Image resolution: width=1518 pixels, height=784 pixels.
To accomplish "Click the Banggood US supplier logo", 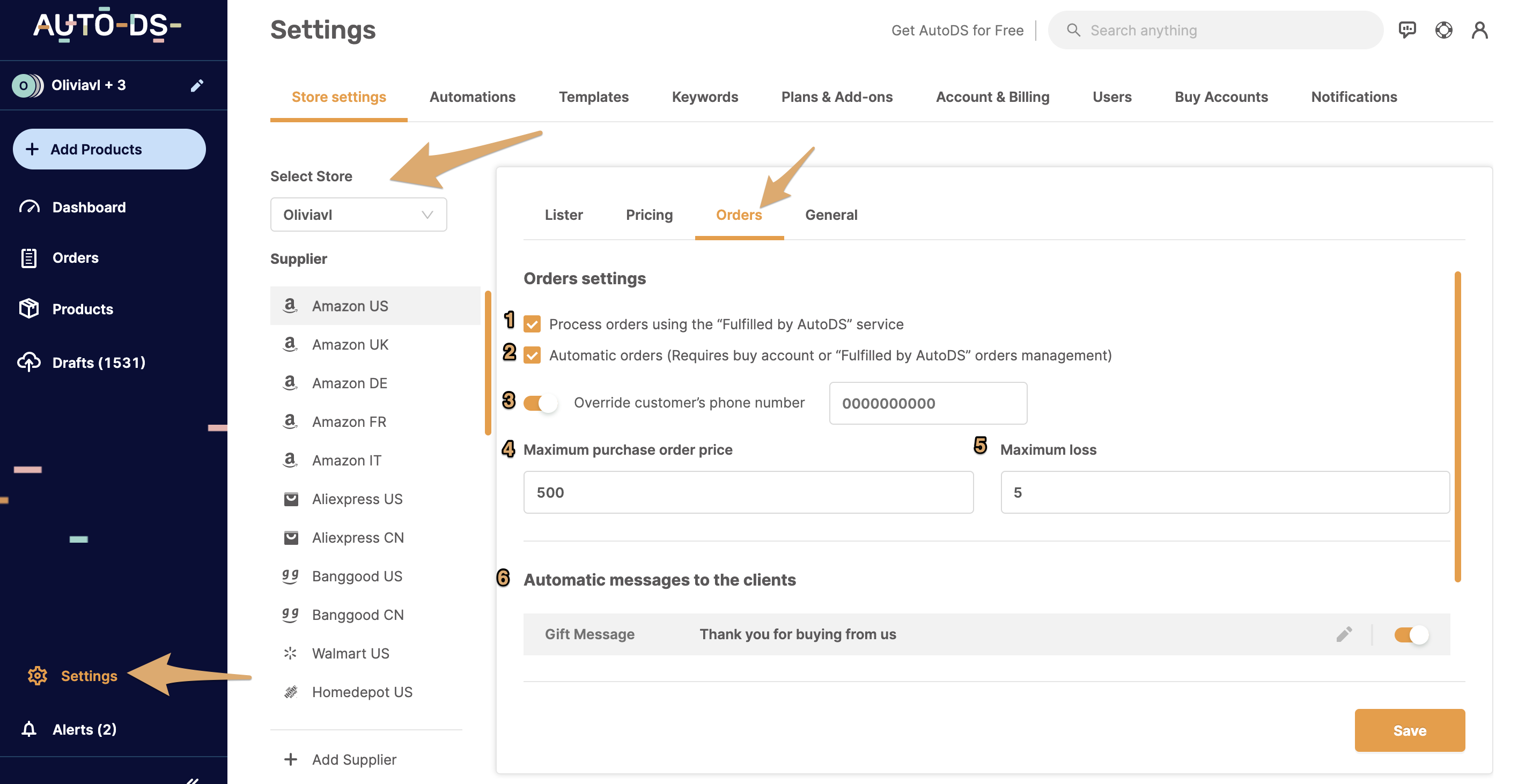I will pos(290,576).
